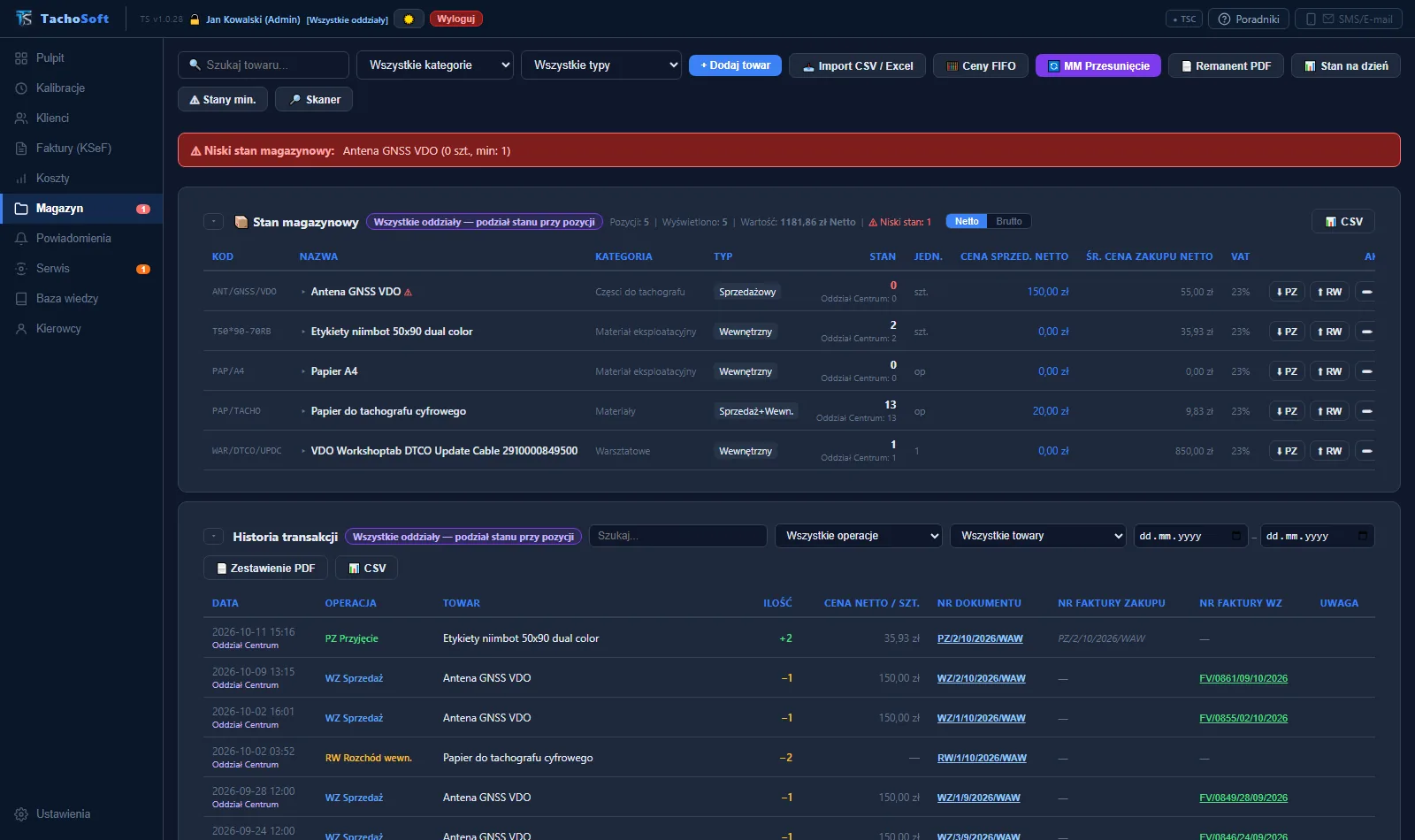Click the MM Przesunięcie button
1415x840 pixels.
(1098, 65)
